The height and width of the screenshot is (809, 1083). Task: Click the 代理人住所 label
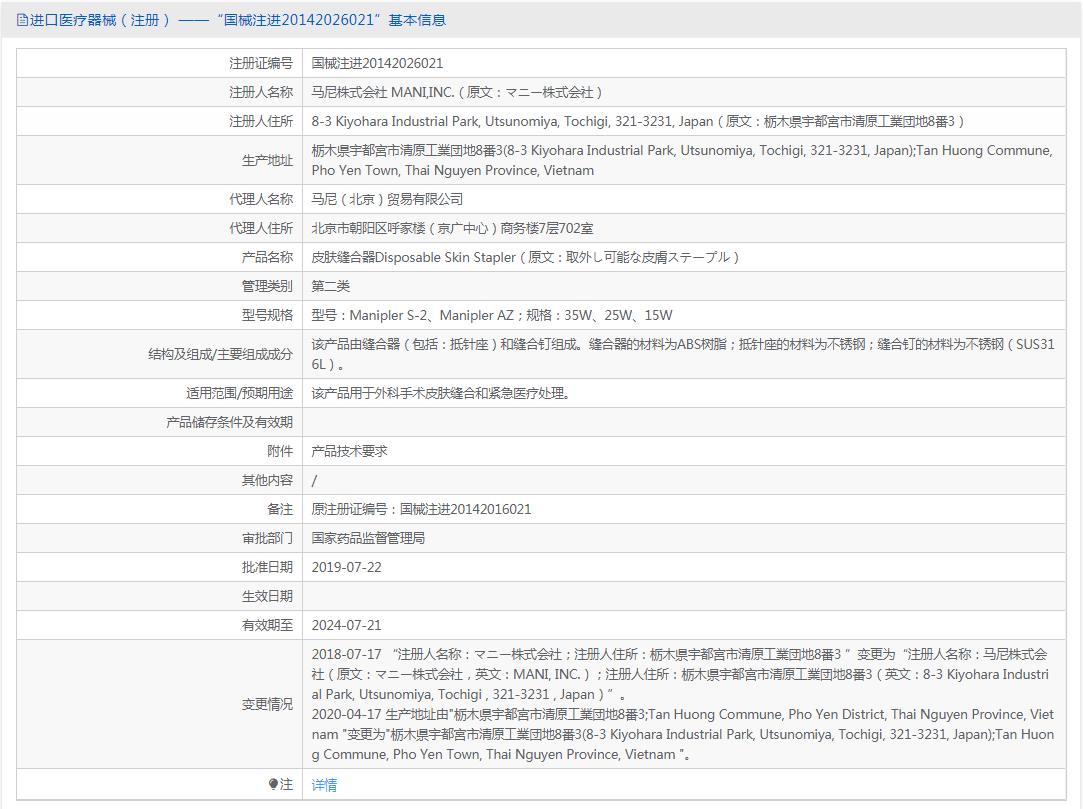pyautogui.click(x=260, y=228)
